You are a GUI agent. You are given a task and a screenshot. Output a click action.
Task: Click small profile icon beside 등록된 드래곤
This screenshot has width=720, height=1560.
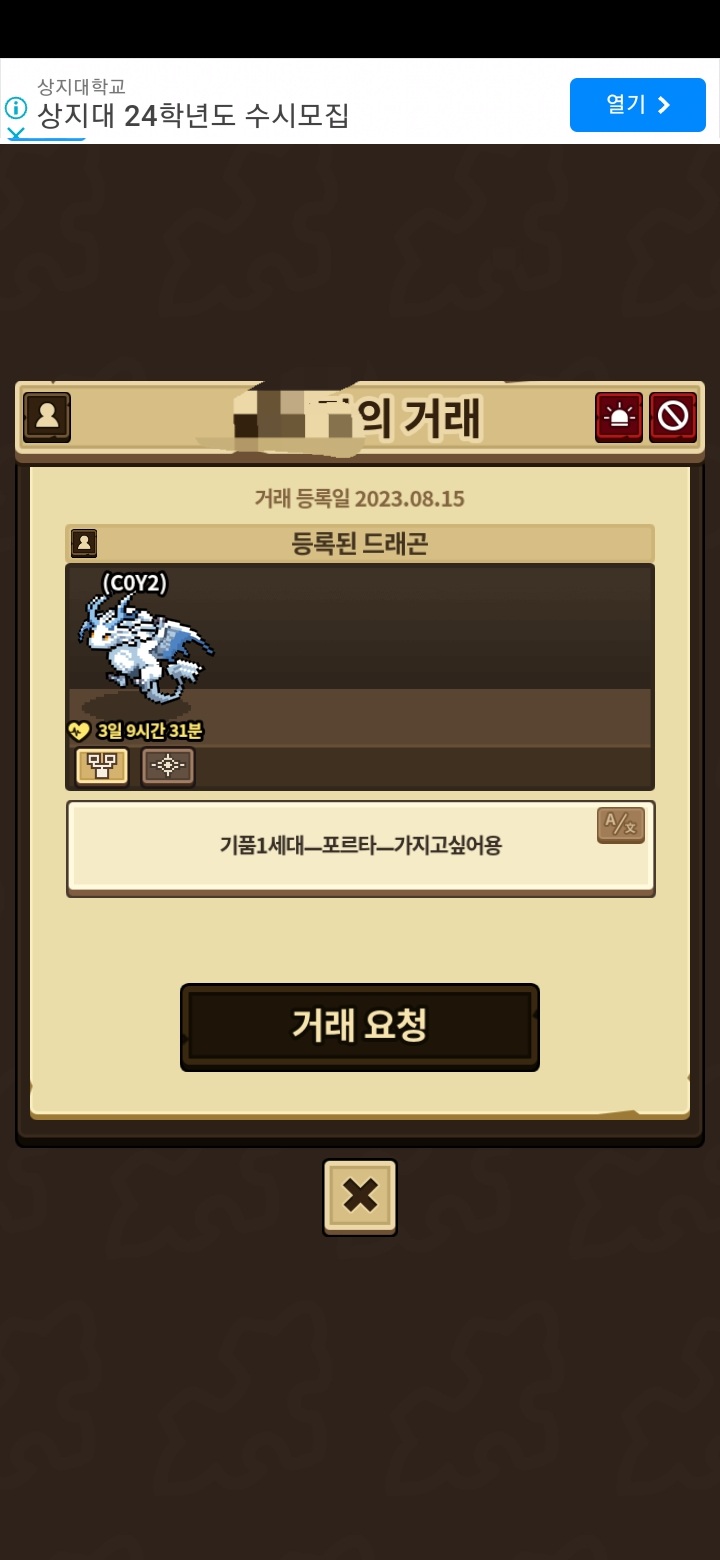pyautogui.click(x=84, y=543)
